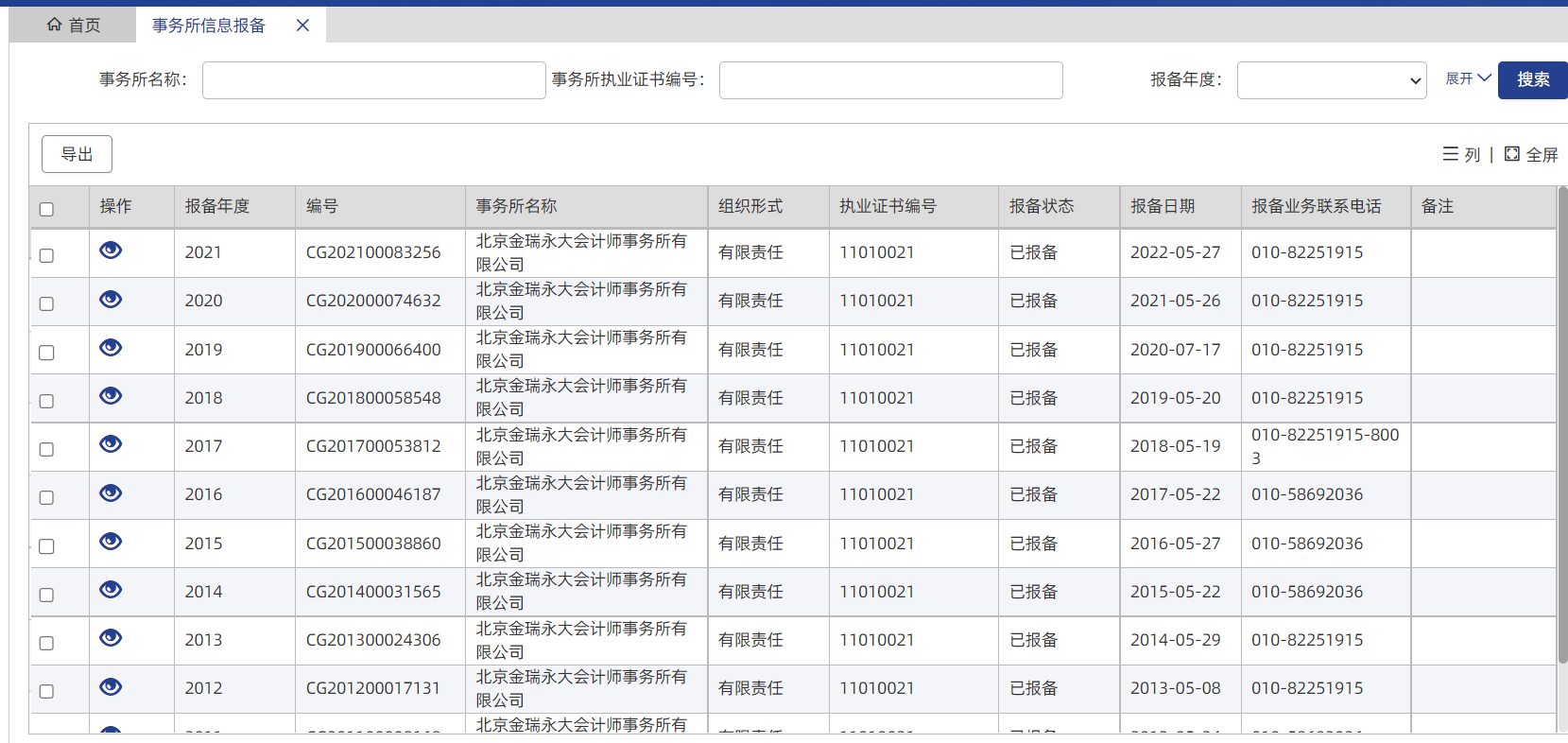
Task: Tick the checkbox for the 2020 row
Action: pos(46,303)
